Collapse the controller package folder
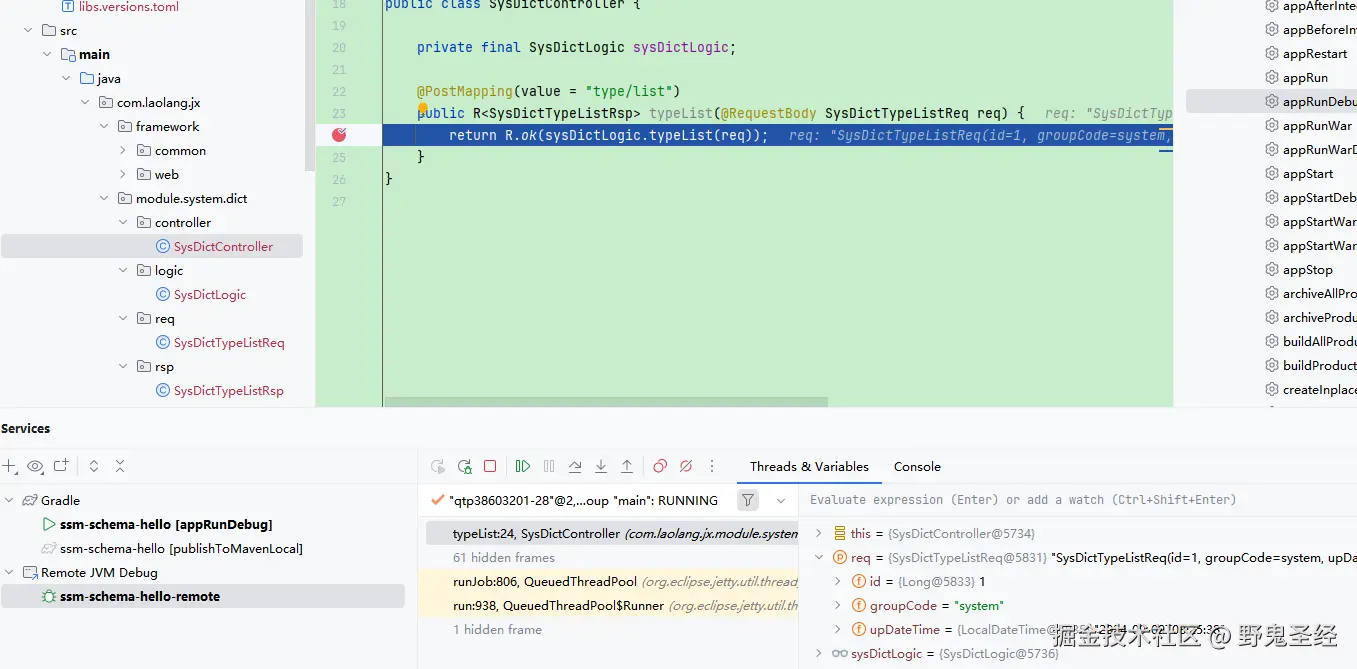 tap(122, 222)
